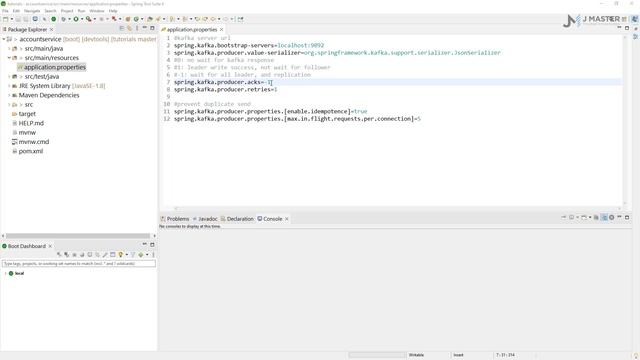Image resolution: width=640 pixels, height=360 pixels.
Task: Click on the enable.idempotence property line
Action: pos(271,111)
